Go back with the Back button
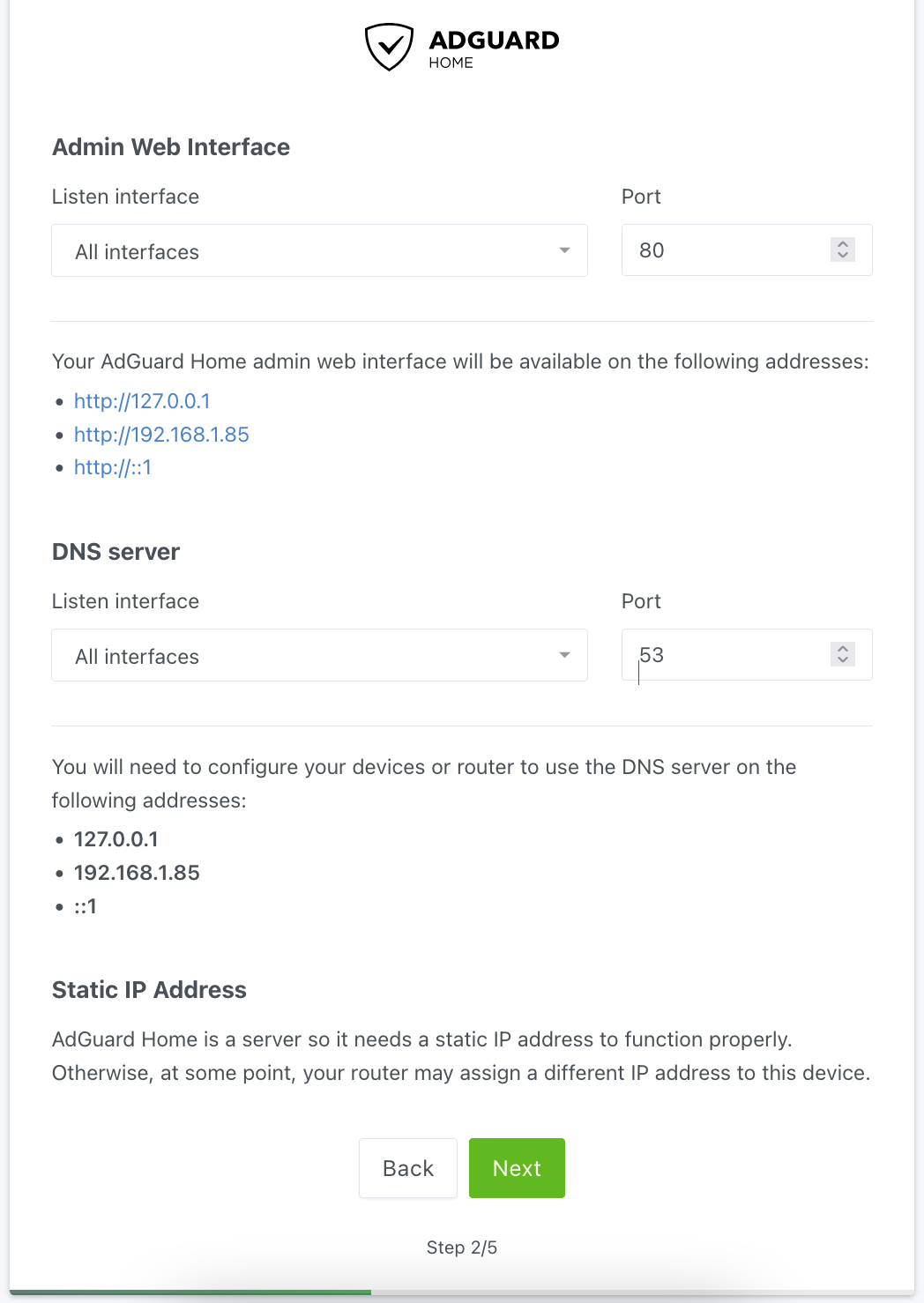924x1303 pixels. [x=408, y=1168]
